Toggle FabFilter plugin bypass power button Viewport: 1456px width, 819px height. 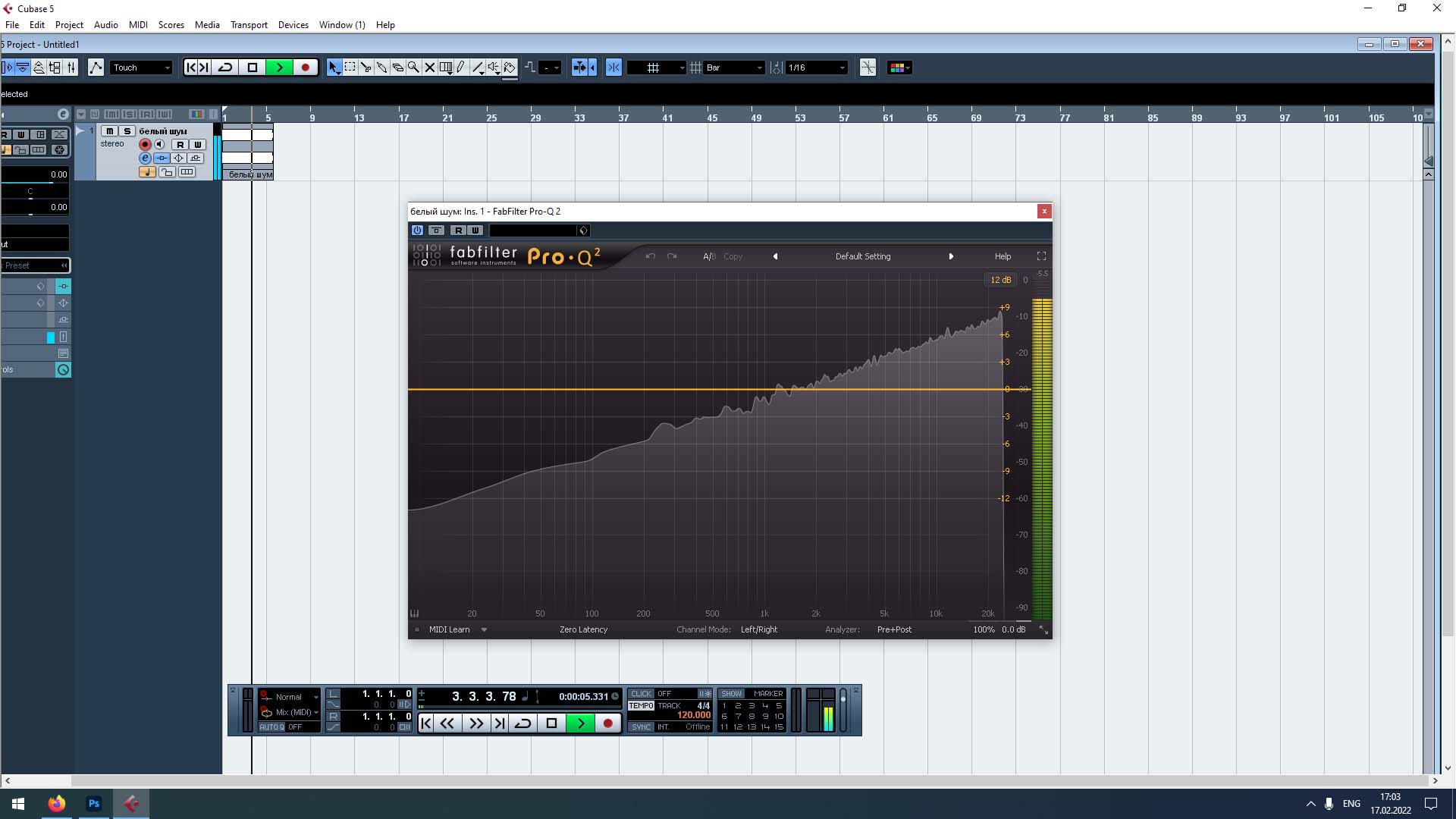pyautogui.click(x=417, y=231)
